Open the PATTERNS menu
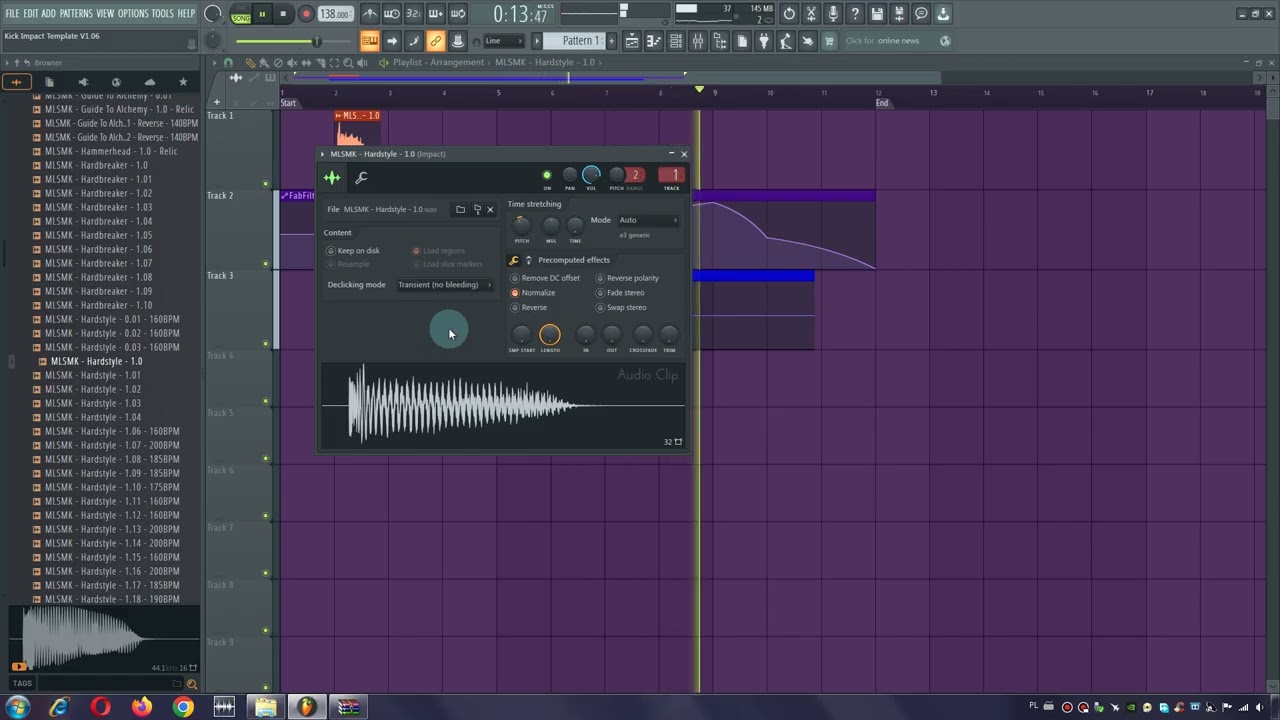Screen dimensions: 1280x720 point(76,14)
